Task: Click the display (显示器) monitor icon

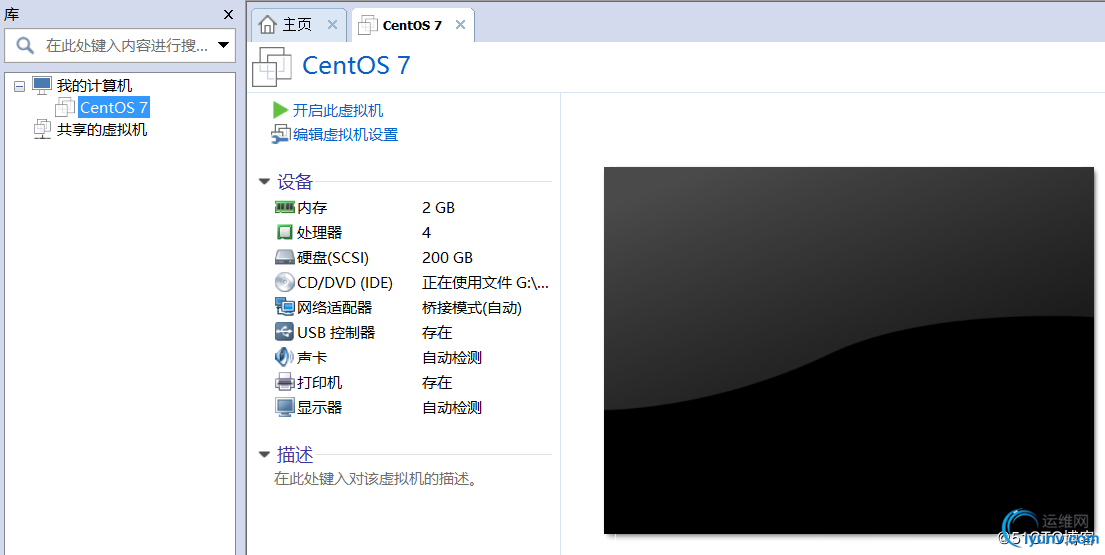Action: pyautogui.click(x=284, y=407)
